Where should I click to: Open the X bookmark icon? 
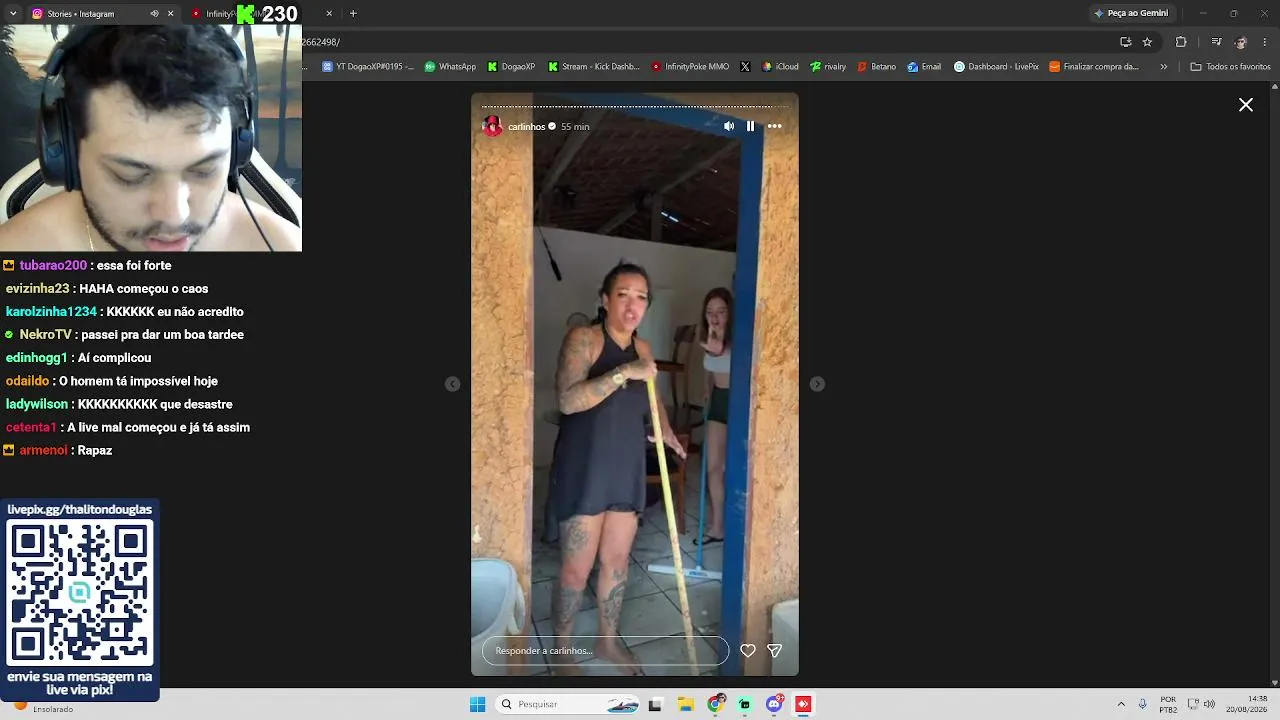[x=745, y=67]
